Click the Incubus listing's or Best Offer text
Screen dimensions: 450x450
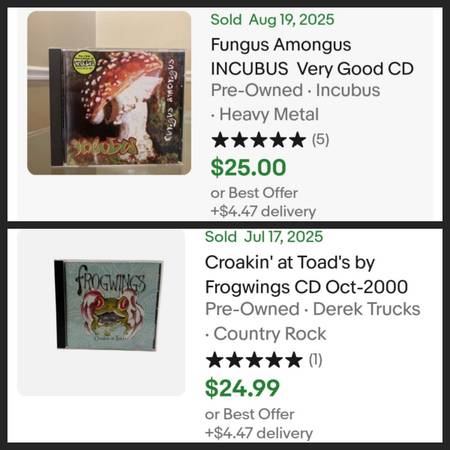(x=254, y=193)
